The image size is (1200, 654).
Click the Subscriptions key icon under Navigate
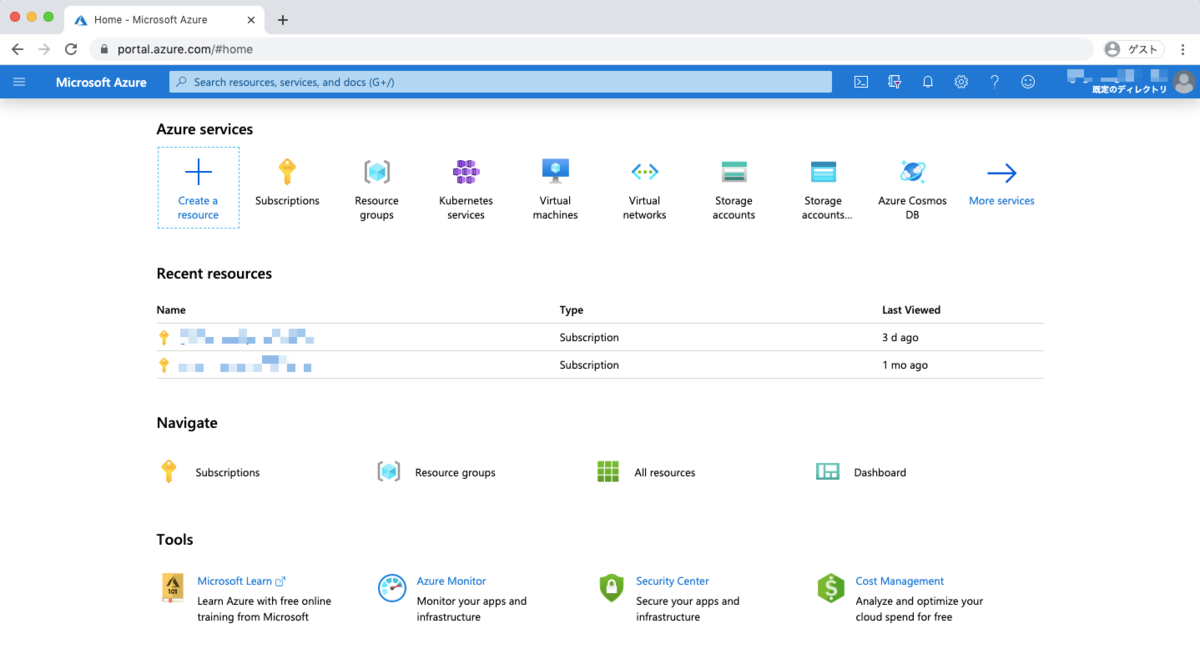(x=168, y=472)
